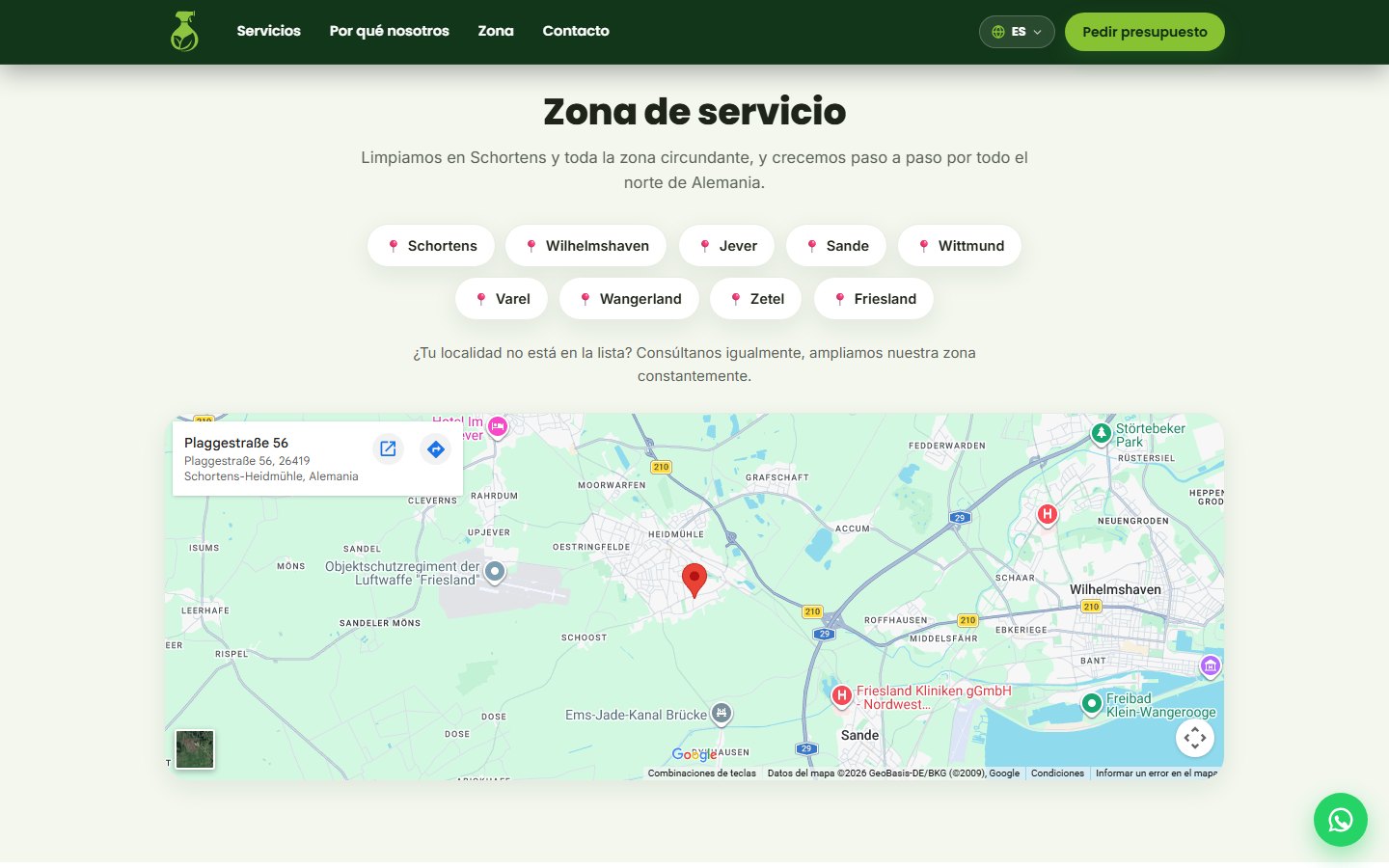The image size is (1389, 868).
Task: Click Freibad Klein-Wangerooge green marker
Action: click(1092, 704)
